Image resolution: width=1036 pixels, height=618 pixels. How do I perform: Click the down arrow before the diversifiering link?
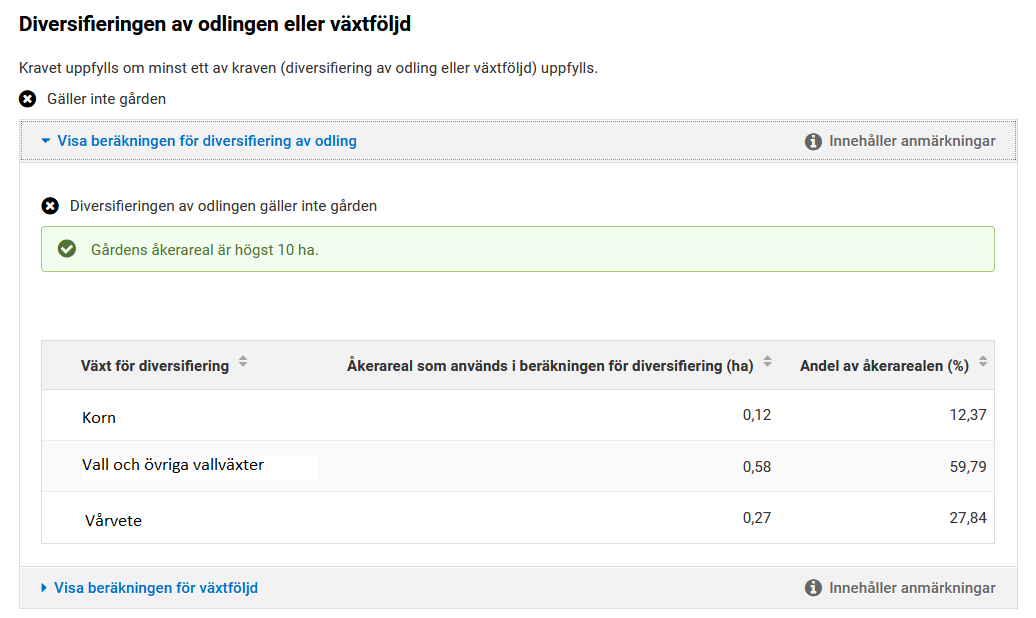pos(45,141)
